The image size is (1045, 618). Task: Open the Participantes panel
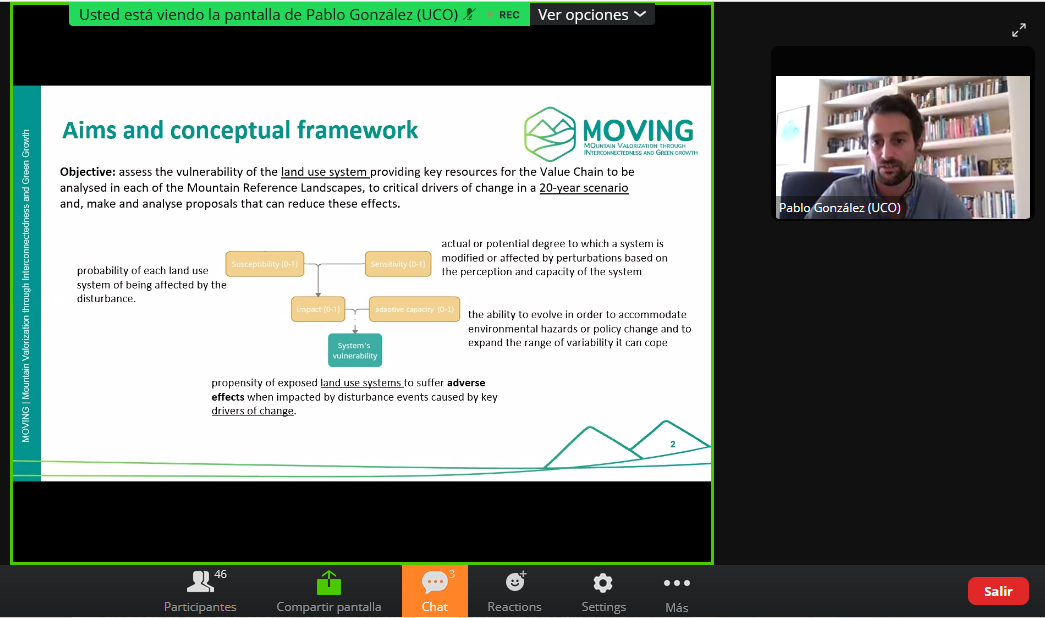coord(199,590)
